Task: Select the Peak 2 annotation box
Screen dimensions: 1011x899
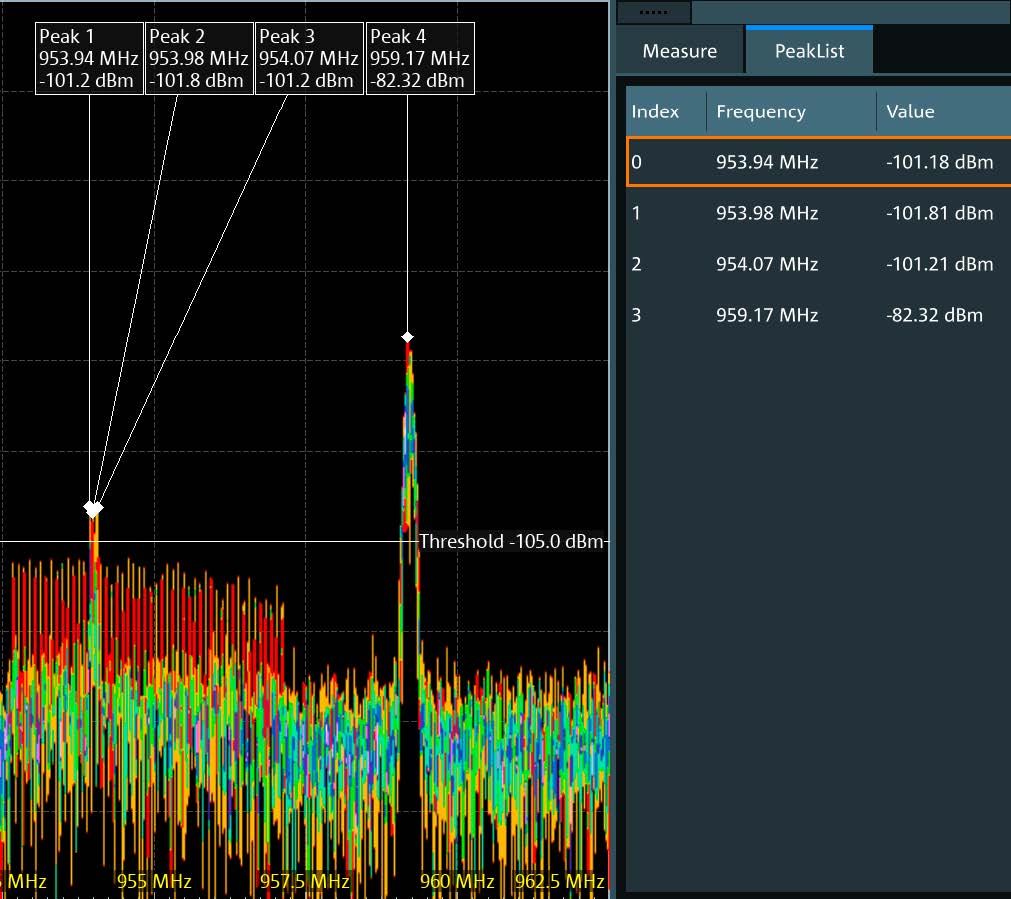Action: pos(199,59)
